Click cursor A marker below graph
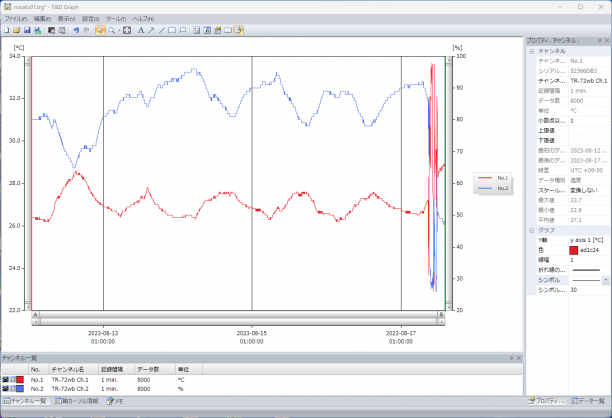 point(35,315)
